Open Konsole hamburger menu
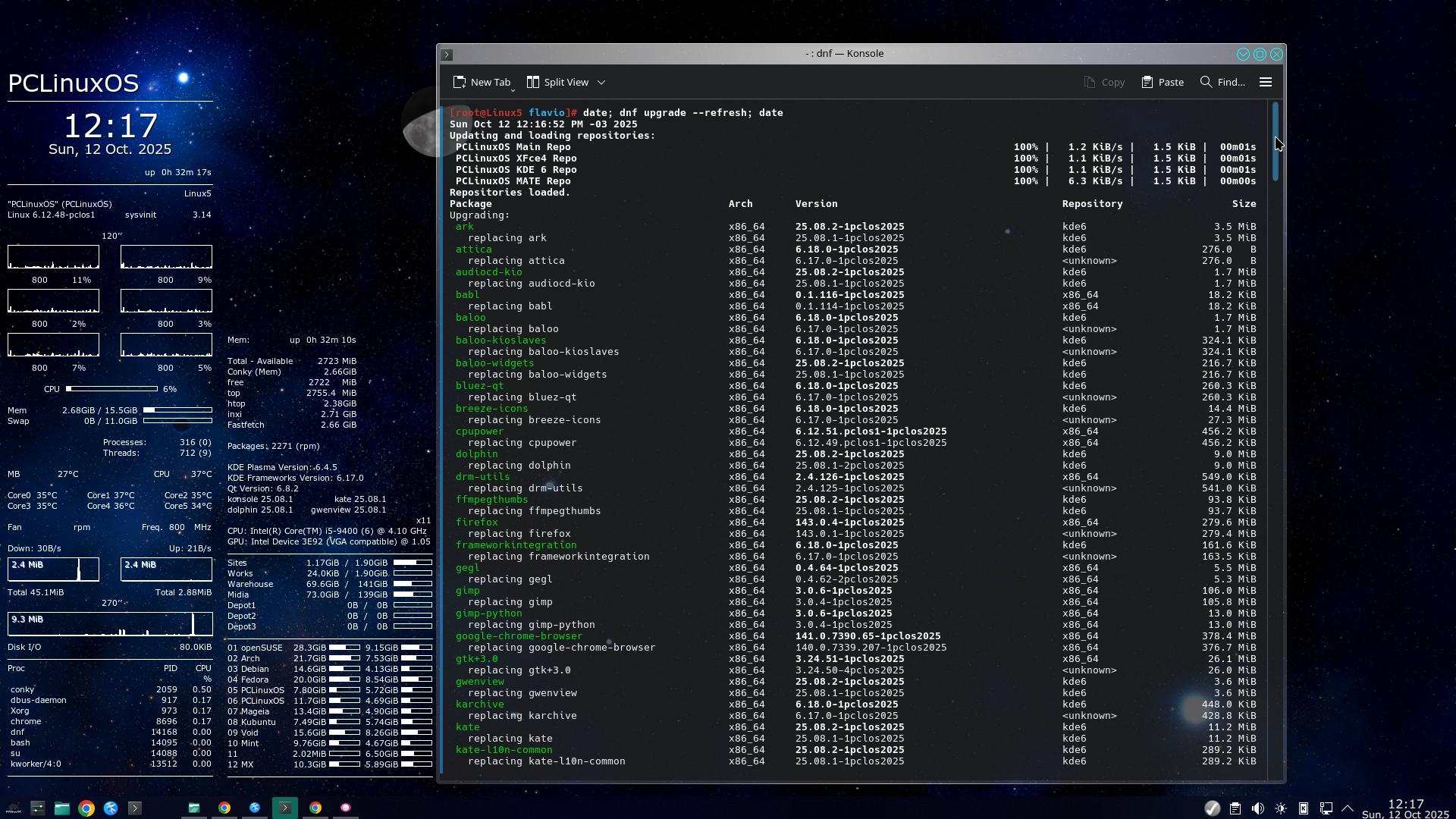1456x819 pixels. 1266,82
